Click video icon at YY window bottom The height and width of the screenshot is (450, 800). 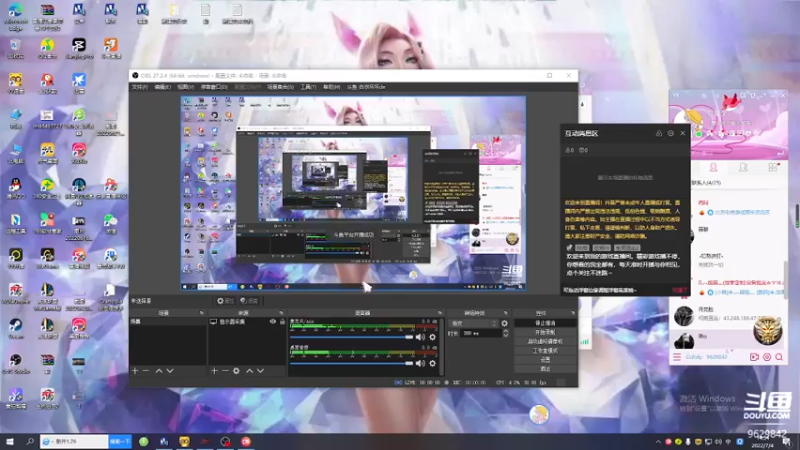(755, 357)
